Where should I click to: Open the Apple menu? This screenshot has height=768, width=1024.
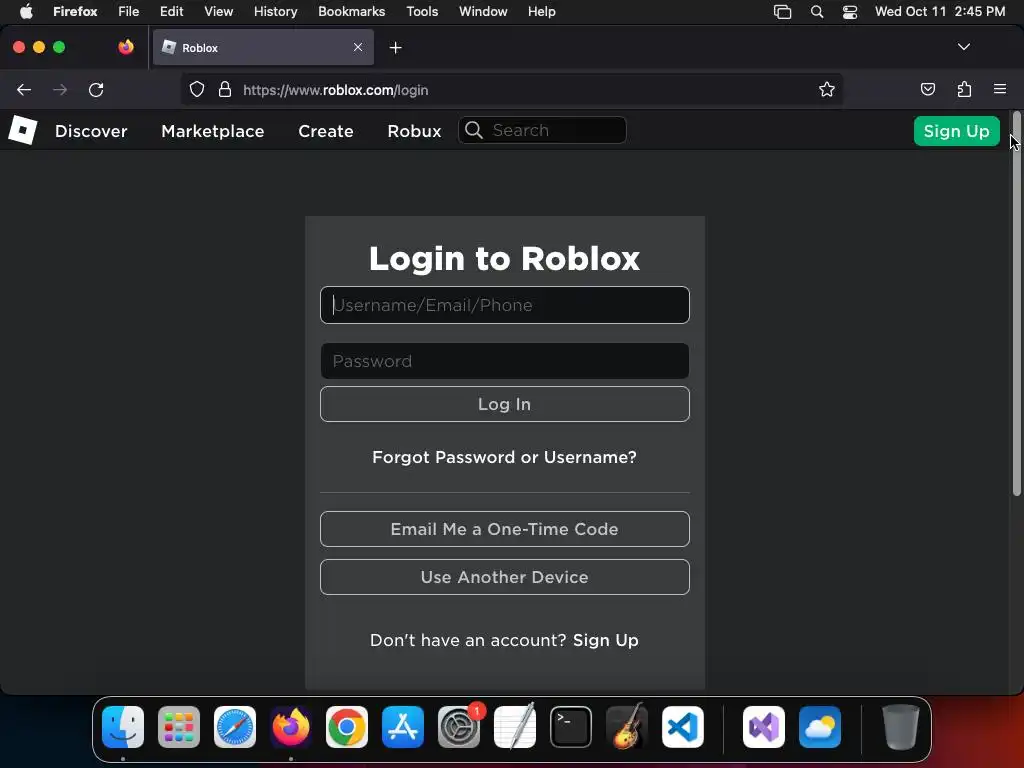click(x=26, y=11)
